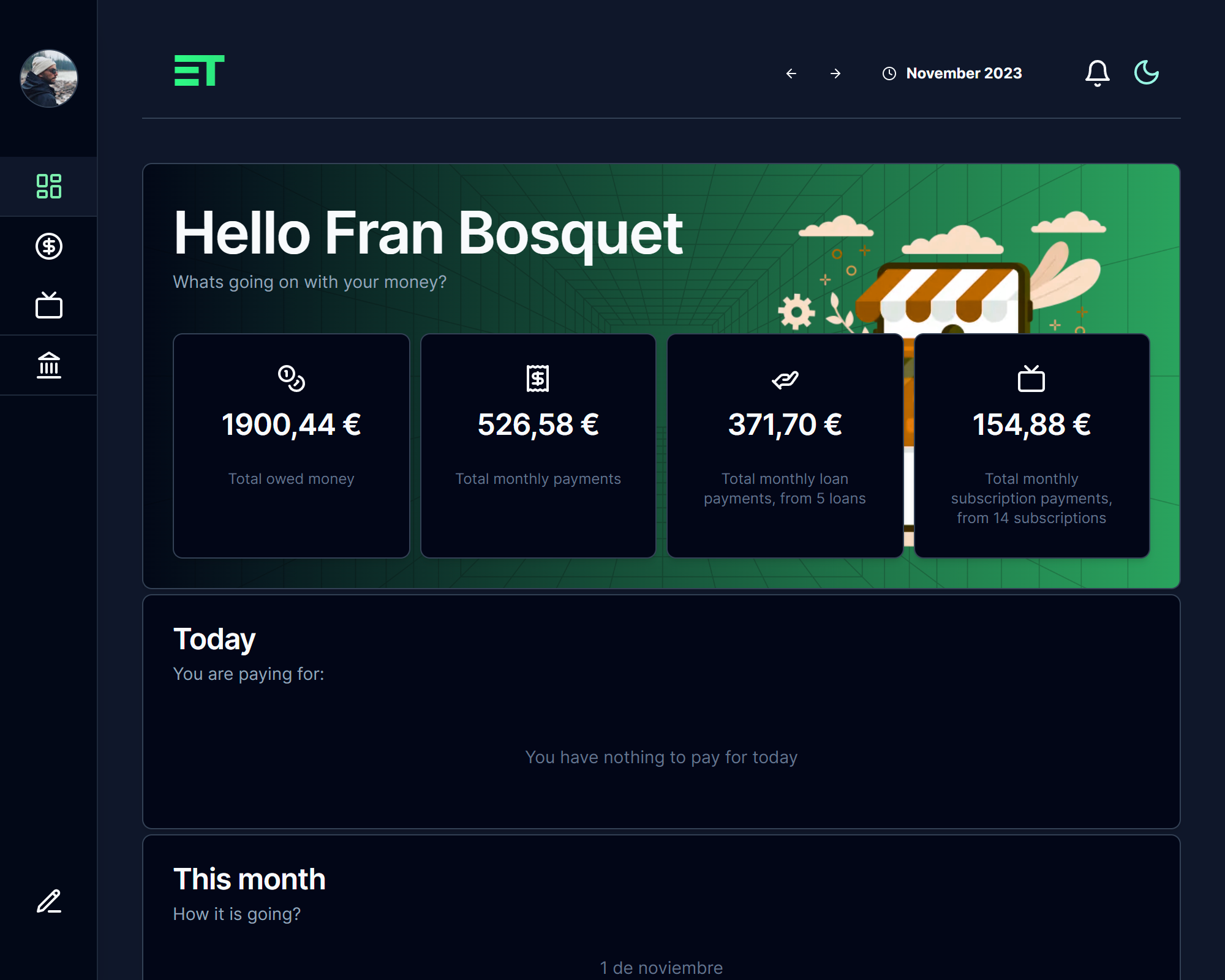
Task: Click the receipt icon above 526,58 €
Action: 538,379
